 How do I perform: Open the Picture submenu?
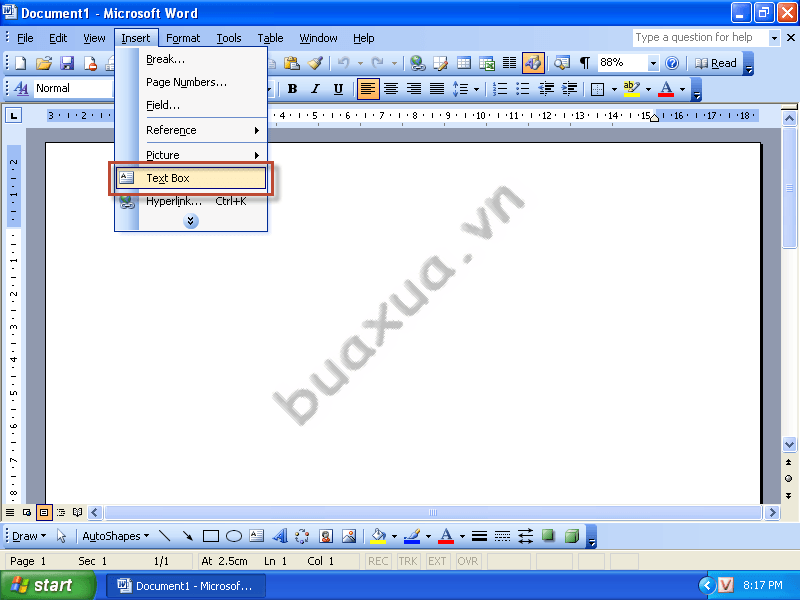(x=190, y=155)
